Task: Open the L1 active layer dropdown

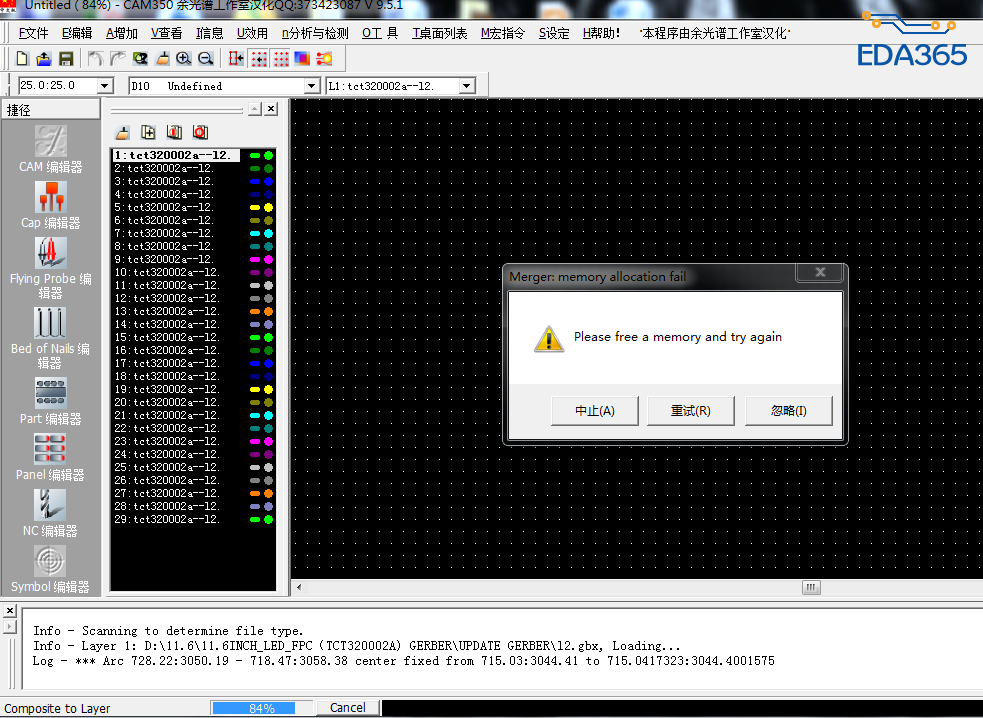Action: click(466, 86)
